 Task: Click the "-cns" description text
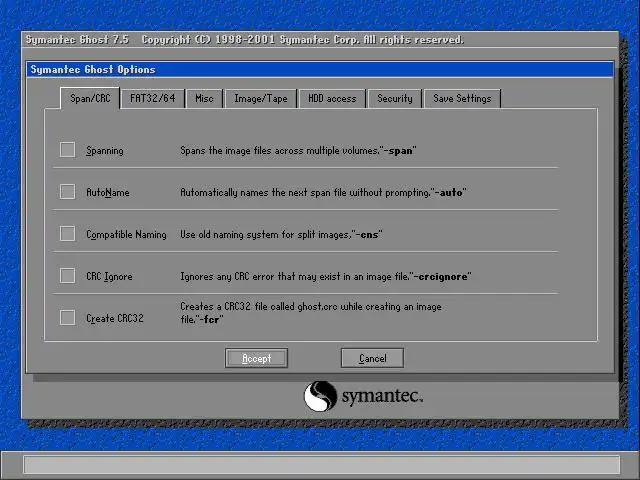(x=281, y=235)
